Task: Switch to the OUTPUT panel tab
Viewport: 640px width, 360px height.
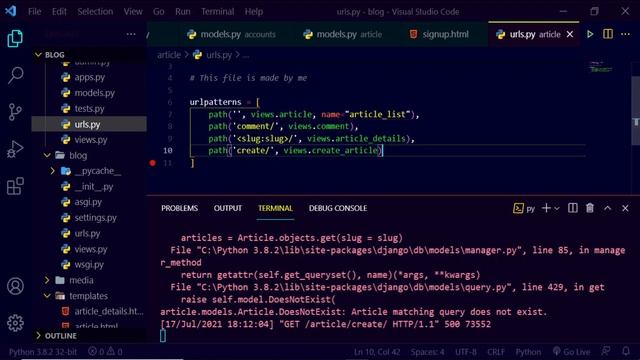Action: tap(228, 208)
